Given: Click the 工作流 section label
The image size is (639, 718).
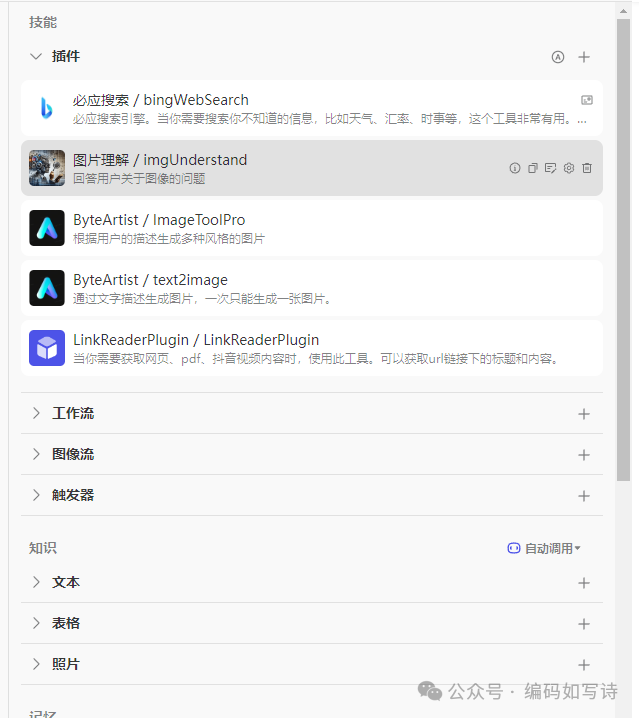Looking at the screenshot, I should point(73,413).
